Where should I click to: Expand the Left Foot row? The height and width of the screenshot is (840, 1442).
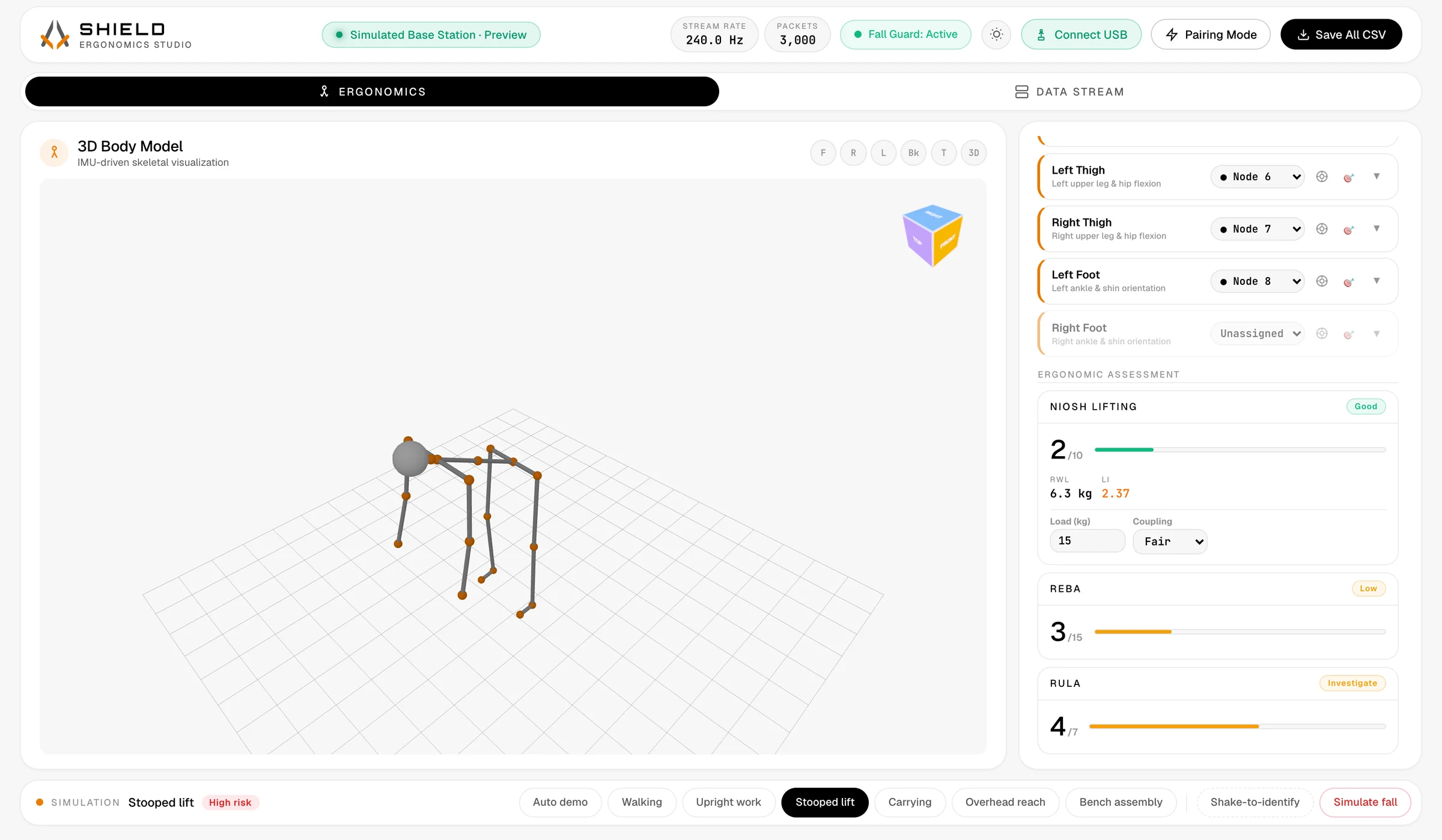1377,281
